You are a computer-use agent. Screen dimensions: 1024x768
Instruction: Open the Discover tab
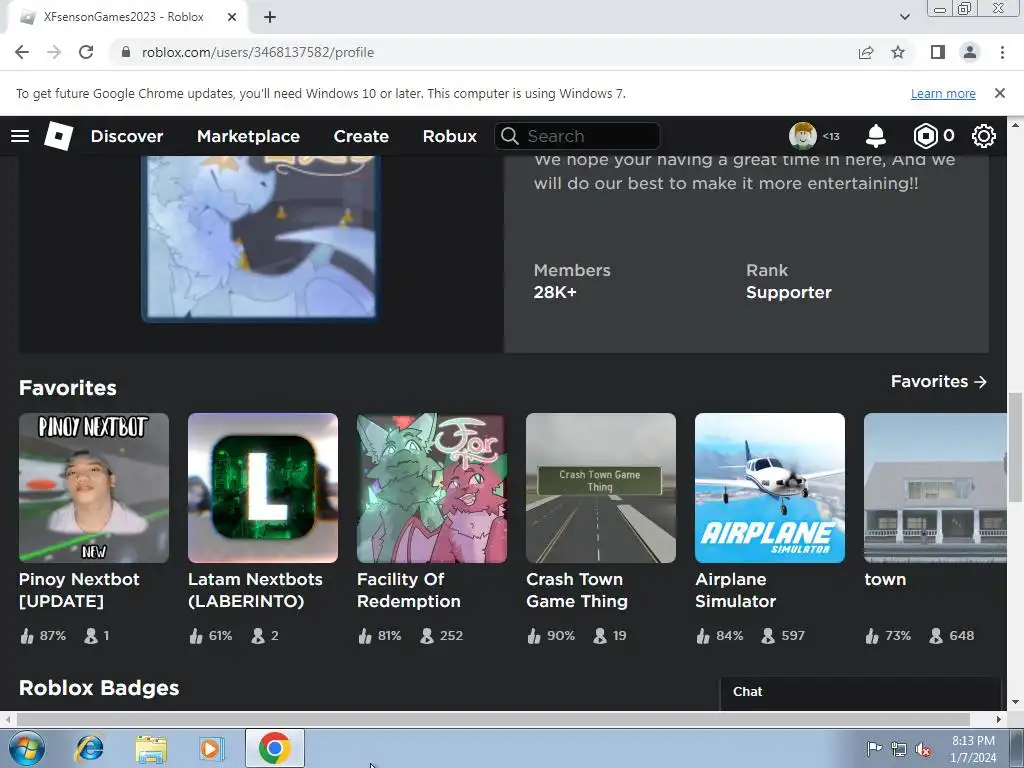(x=127, y=136)
